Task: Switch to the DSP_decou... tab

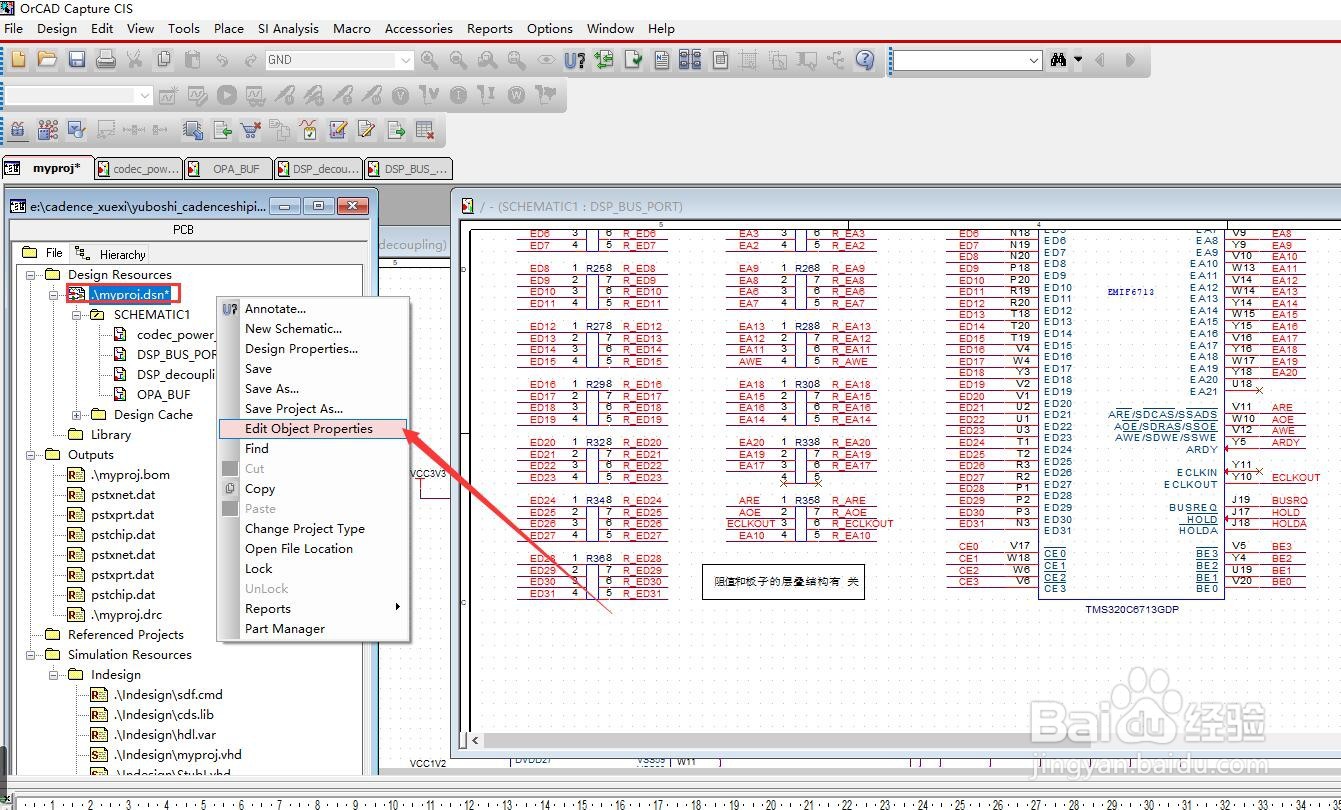Action: (x=319, y=169)
